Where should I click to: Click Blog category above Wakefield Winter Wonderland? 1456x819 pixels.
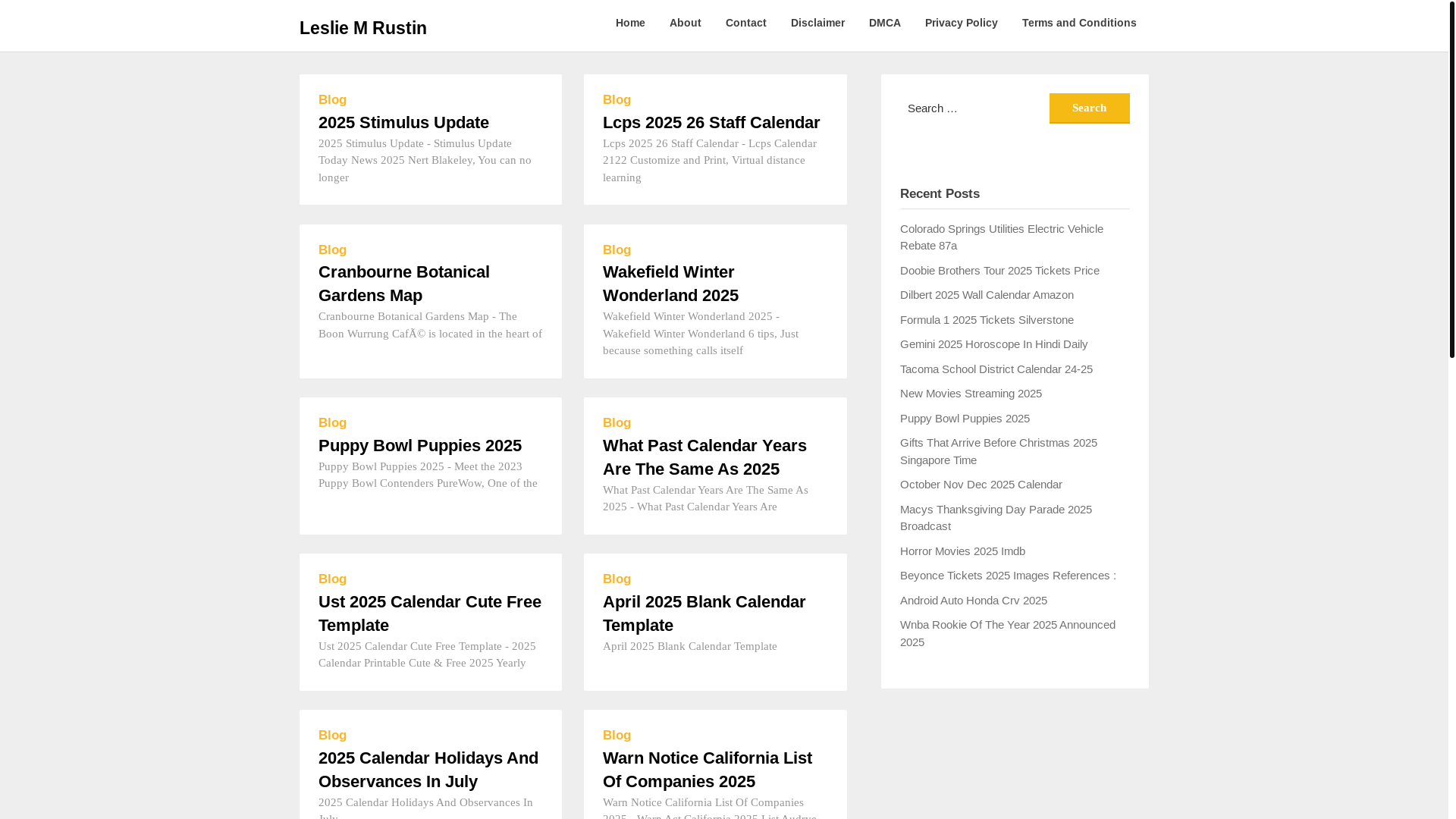click(x=617, y=250)
